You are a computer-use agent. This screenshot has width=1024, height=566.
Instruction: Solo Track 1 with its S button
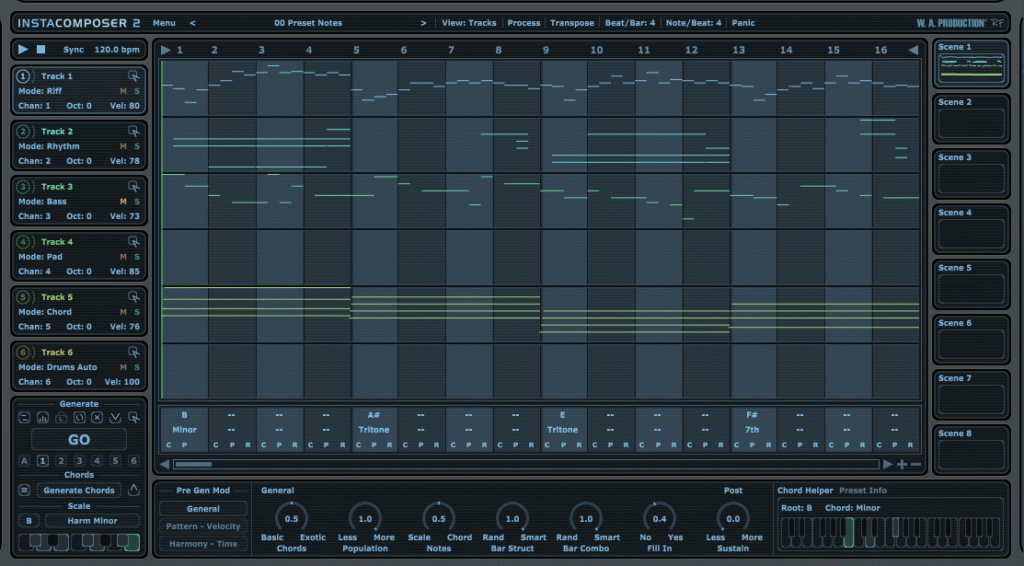point(137,91)
